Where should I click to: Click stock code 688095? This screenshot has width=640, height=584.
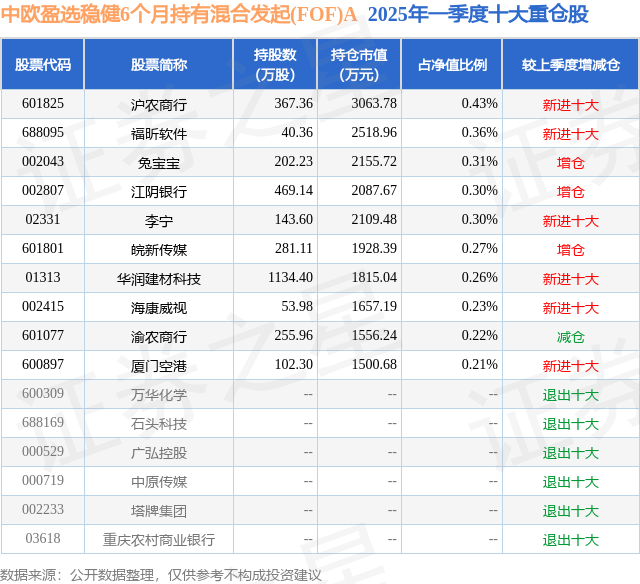(43, 133)
